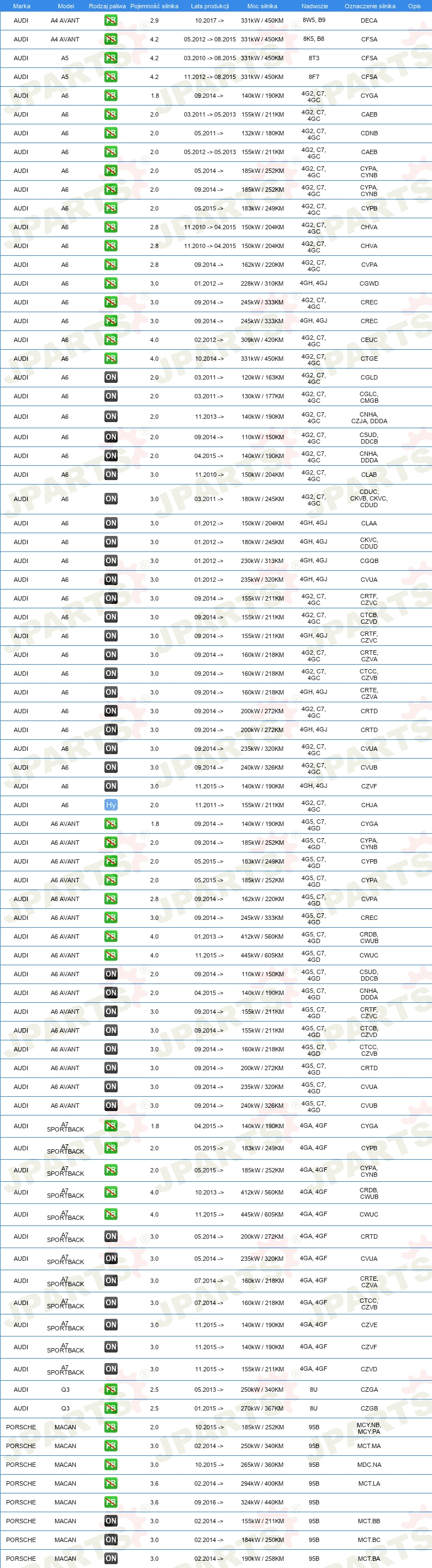Click the petrol icon in the A6 AVANT CWUC row
Viewport: 432px width, 1568px height.
[110, 955]
